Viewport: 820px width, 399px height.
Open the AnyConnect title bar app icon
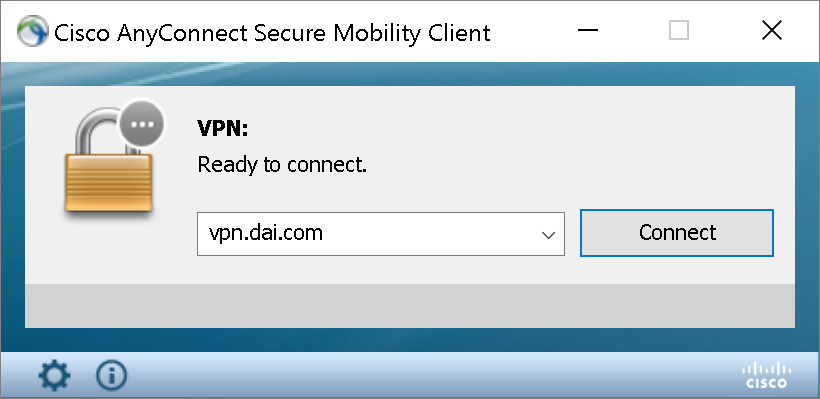(32, 31)
